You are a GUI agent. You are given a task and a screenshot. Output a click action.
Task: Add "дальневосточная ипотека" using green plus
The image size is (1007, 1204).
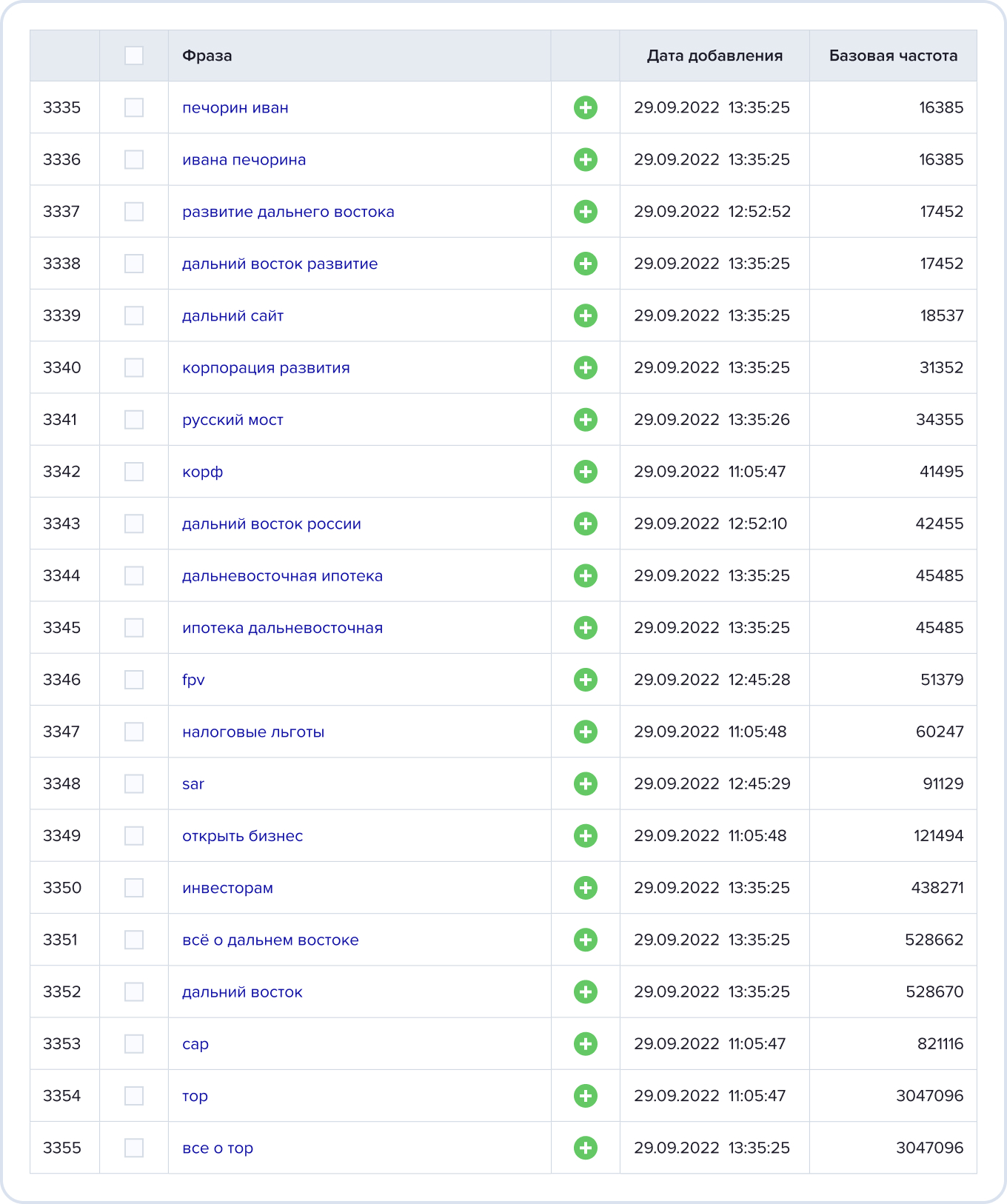(585, 575)
